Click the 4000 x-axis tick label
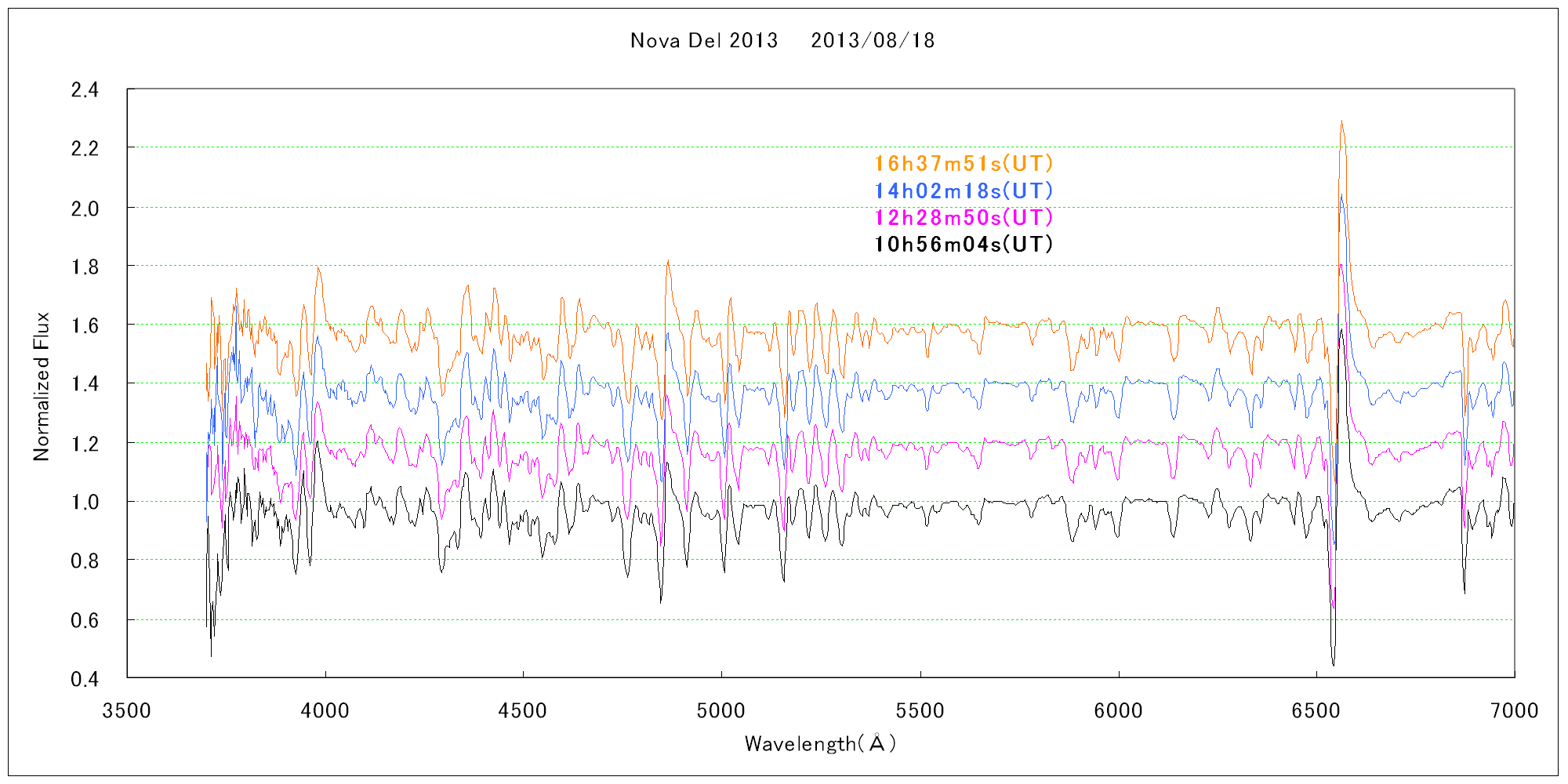 (325, 711)
